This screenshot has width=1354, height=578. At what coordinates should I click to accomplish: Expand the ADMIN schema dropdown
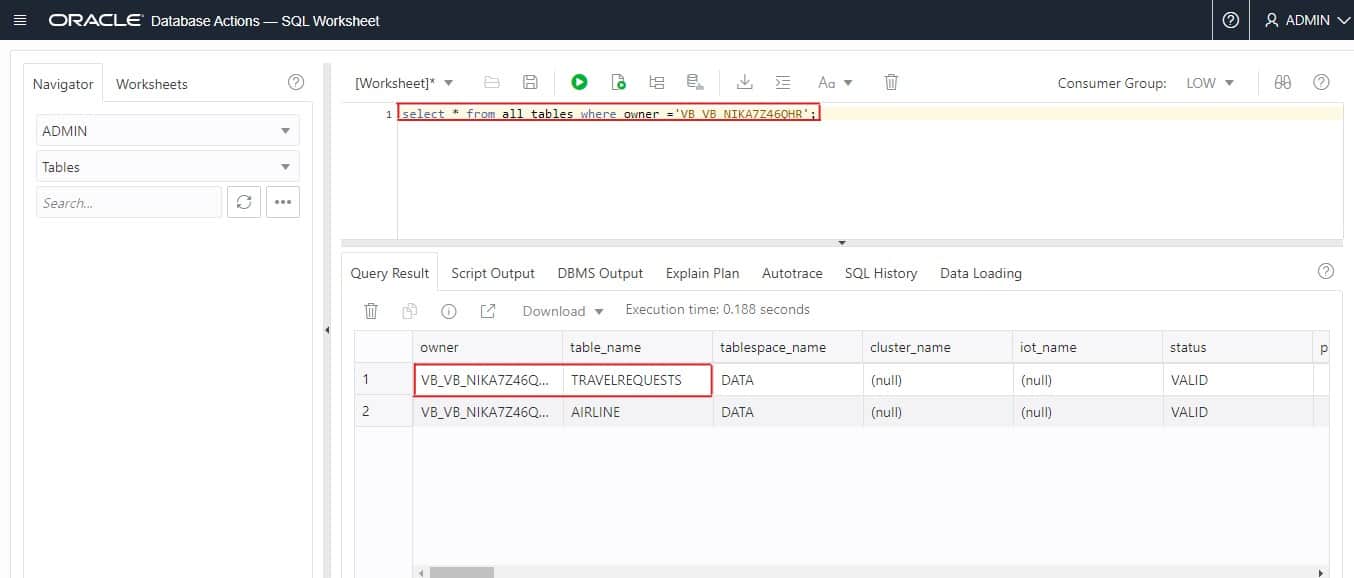click(x=167, y=131)
